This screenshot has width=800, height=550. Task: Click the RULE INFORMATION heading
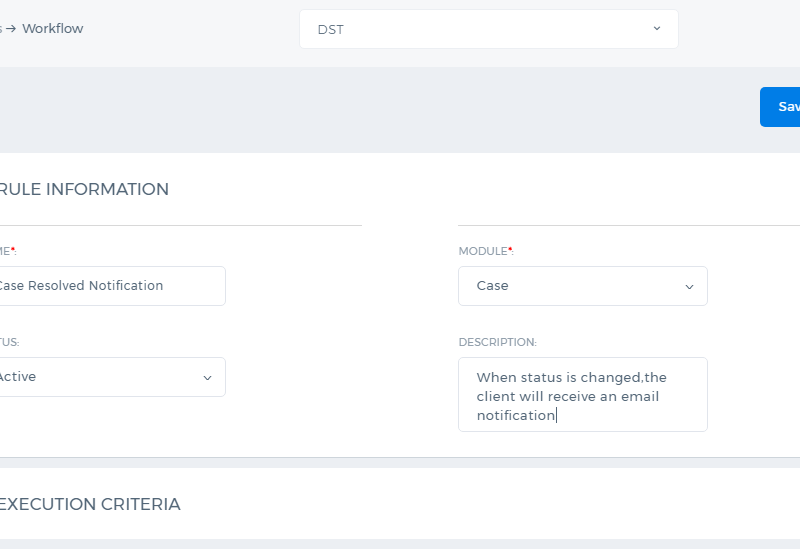[84, 189]
